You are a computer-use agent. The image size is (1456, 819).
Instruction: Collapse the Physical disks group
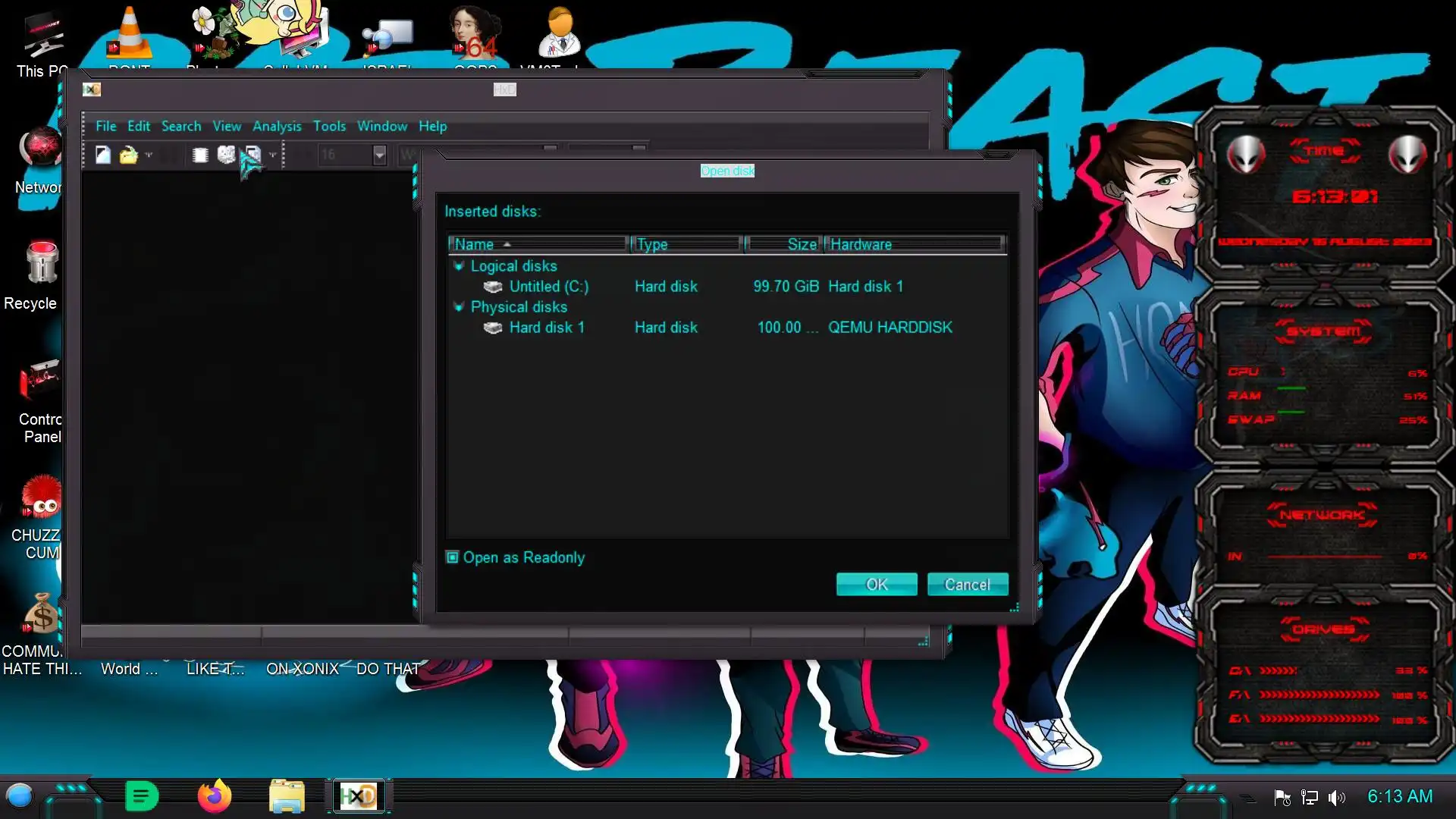point(459,307)
